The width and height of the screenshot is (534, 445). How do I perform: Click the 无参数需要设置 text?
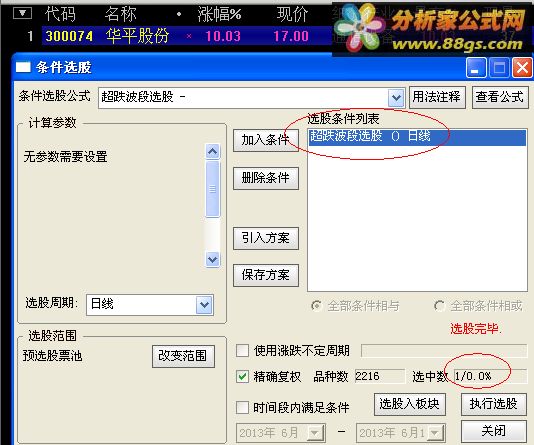pos(65,157)
